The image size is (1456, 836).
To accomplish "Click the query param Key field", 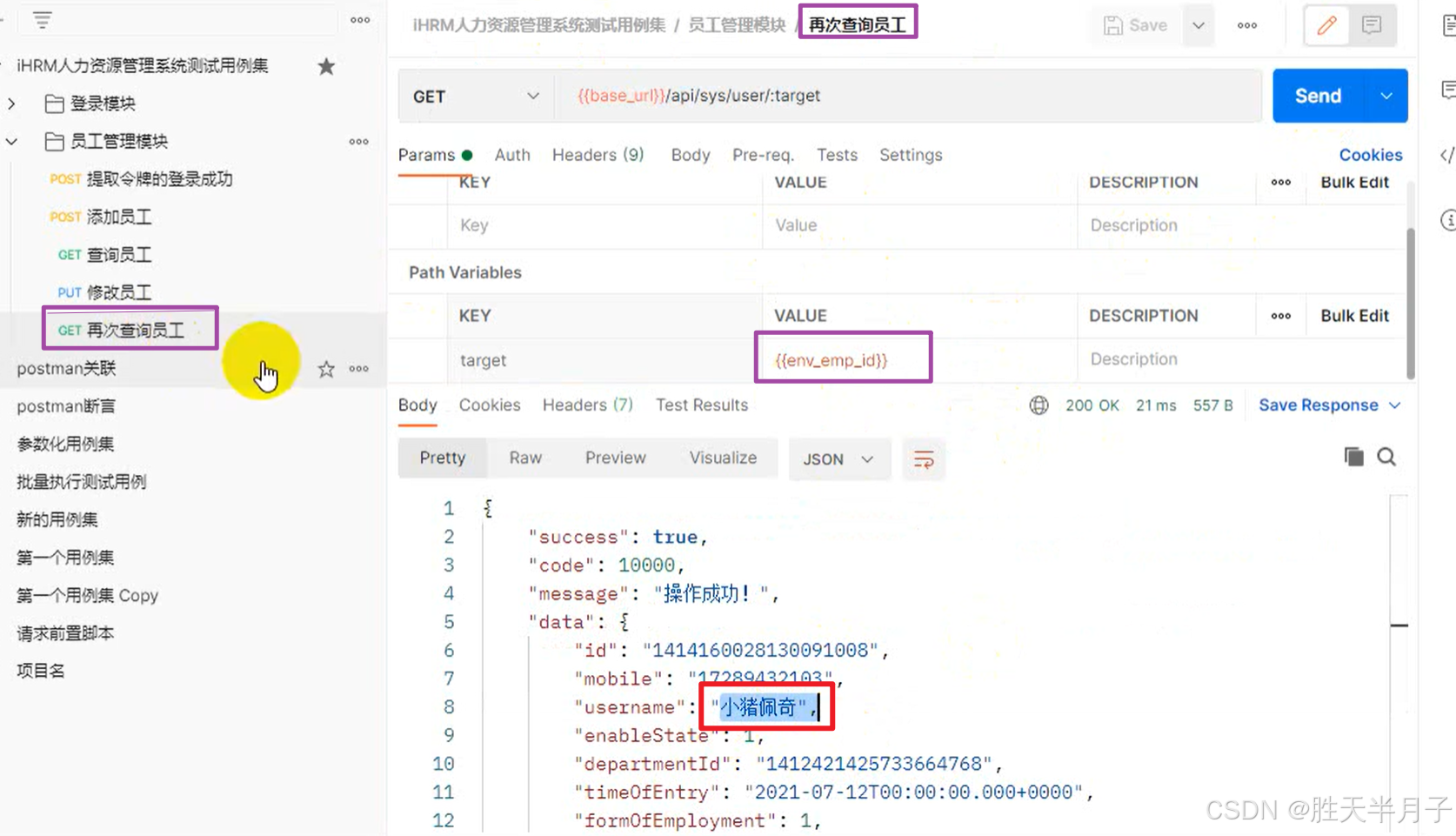I will (605, 225).
